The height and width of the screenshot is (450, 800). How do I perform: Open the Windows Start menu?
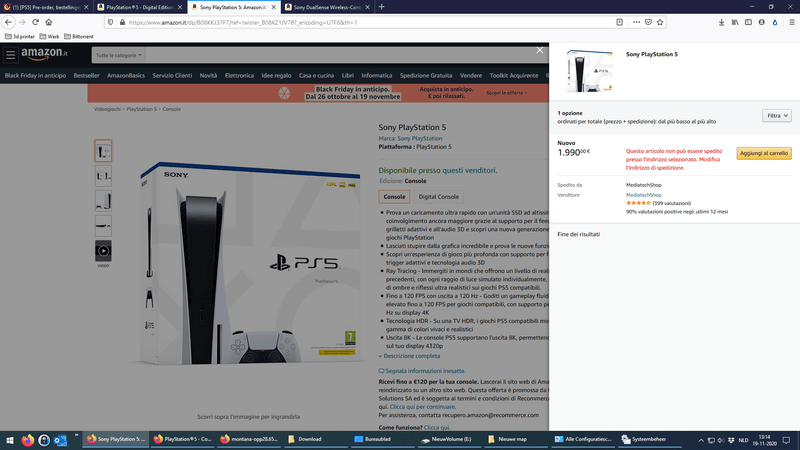click(x=9, y=440)
